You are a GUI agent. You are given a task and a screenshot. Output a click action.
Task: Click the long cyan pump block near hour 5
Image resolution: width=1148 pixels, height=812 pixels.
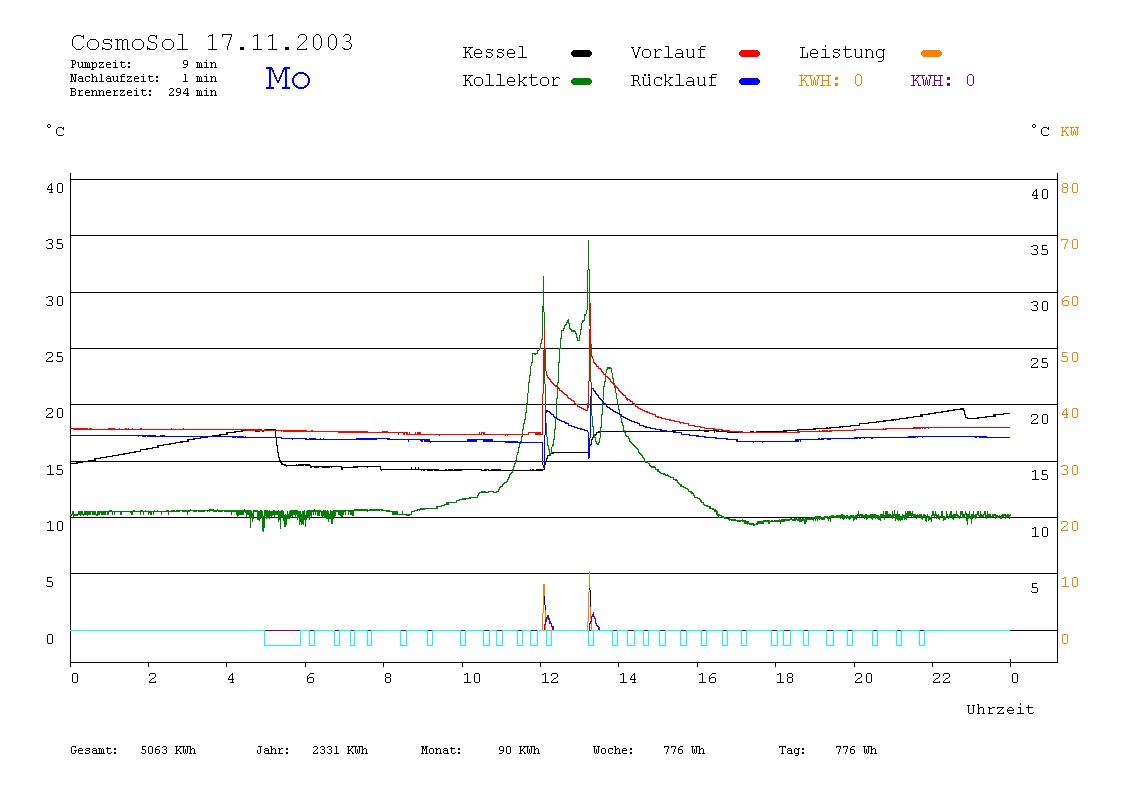[283, 638]
